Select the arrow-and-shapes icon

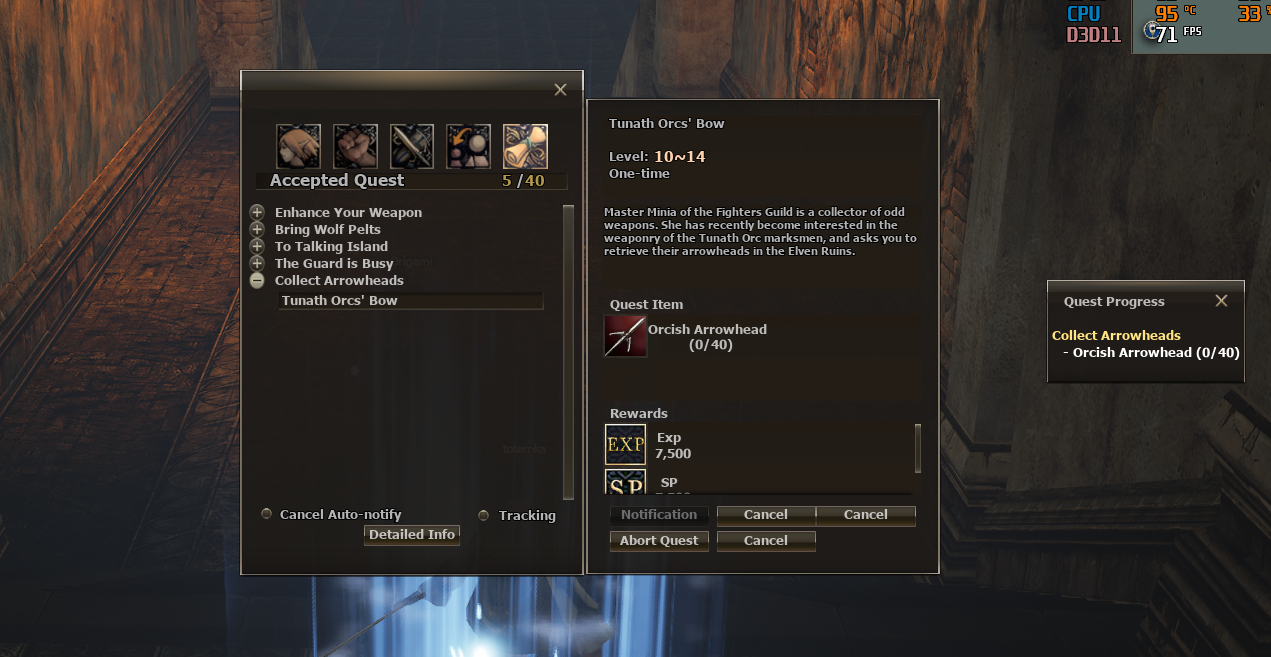[468, 146]
